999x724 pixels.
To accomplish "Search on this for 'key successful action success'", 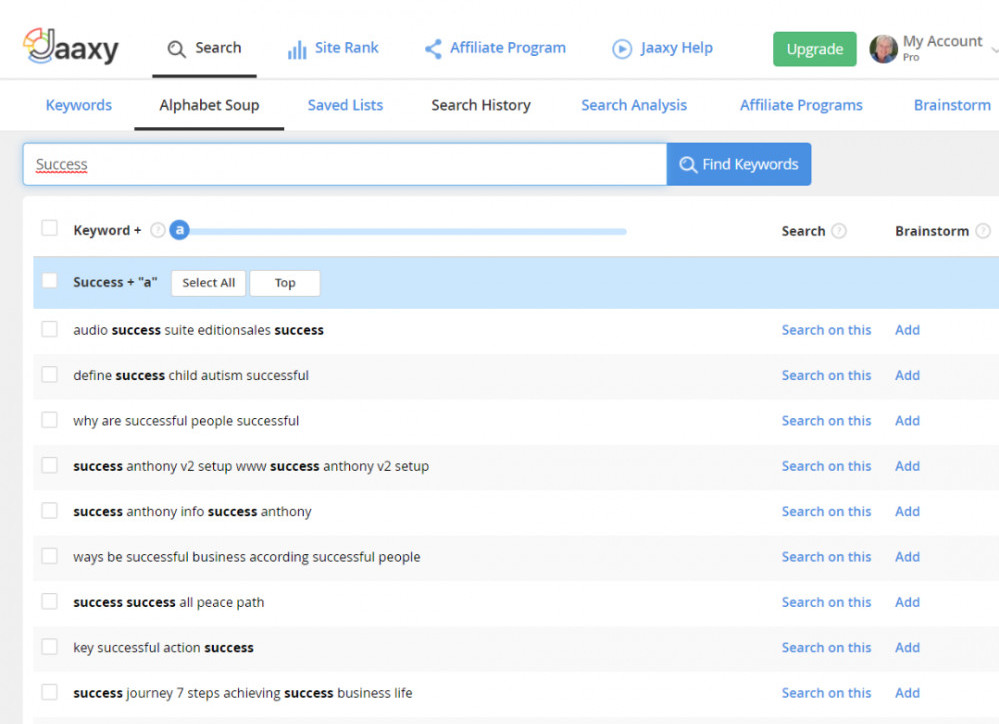I will 826,648.
